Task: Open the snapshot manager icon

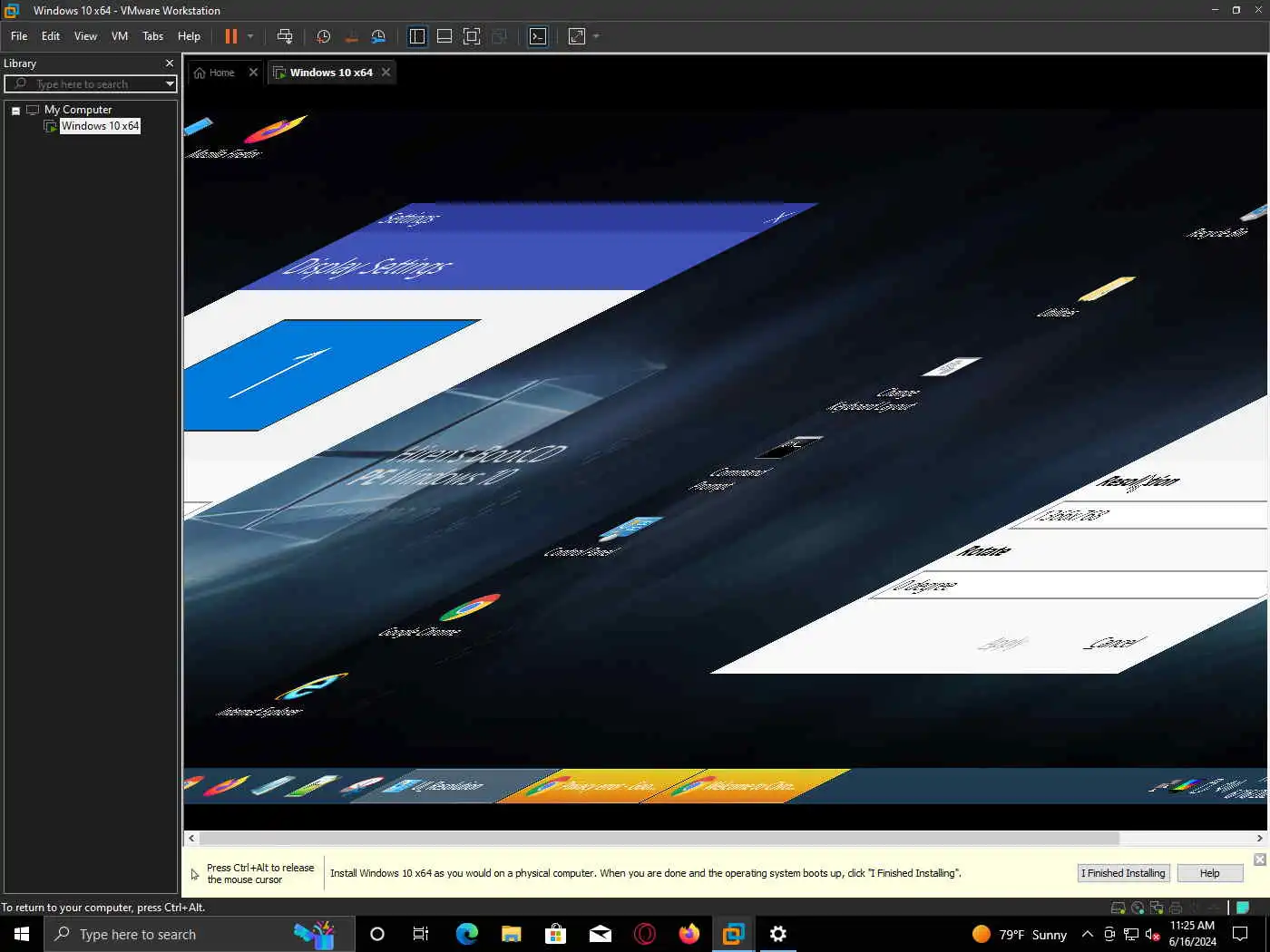Action: click(x=378, y=36)
